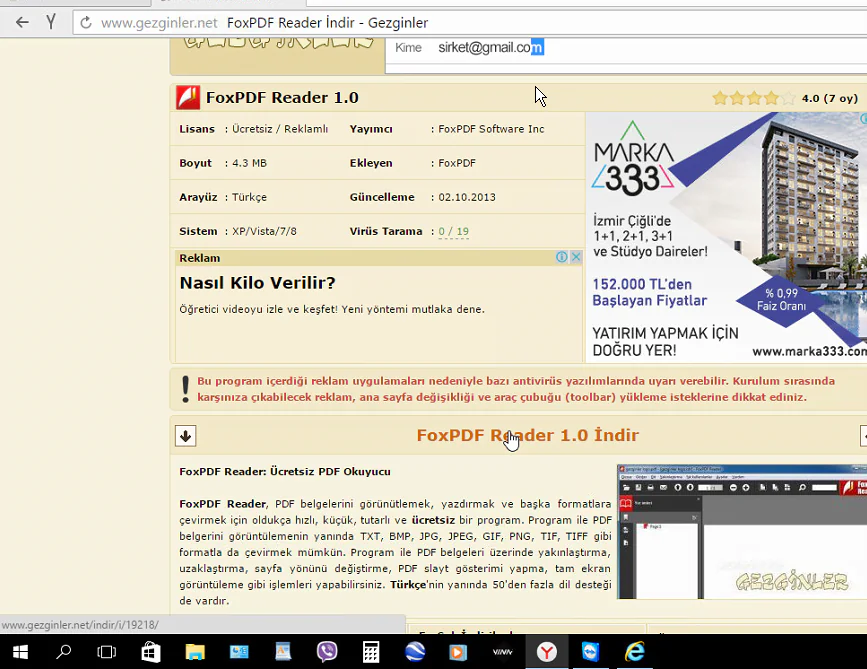The image size is (867, 669).
Task: Open Google Earth globe icon in taskbar
Action: tap(415, 652)
